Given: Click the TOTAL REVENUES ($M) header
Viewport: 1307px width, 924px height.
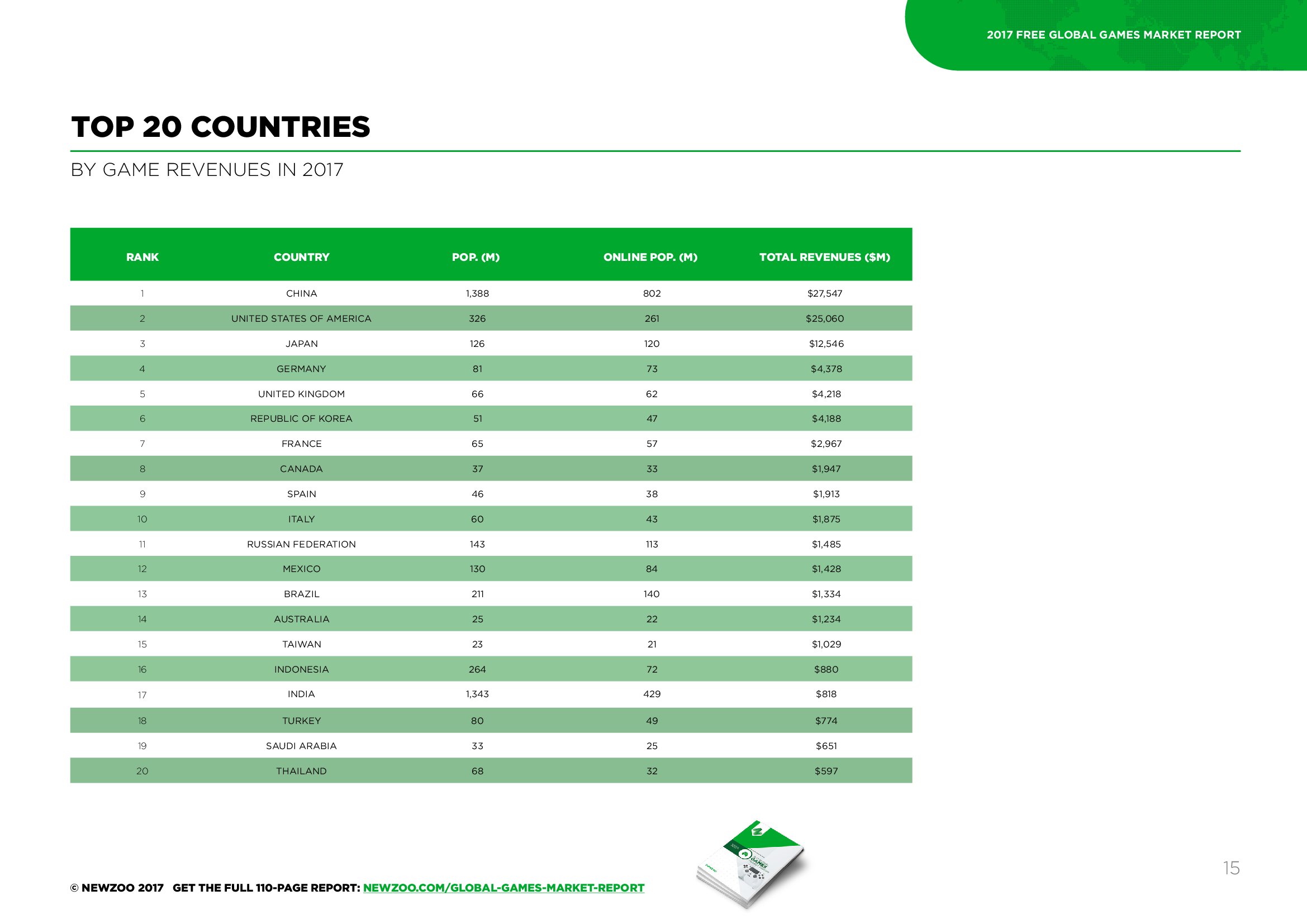Looking at the screenshot, I should (x=825, y=257).
